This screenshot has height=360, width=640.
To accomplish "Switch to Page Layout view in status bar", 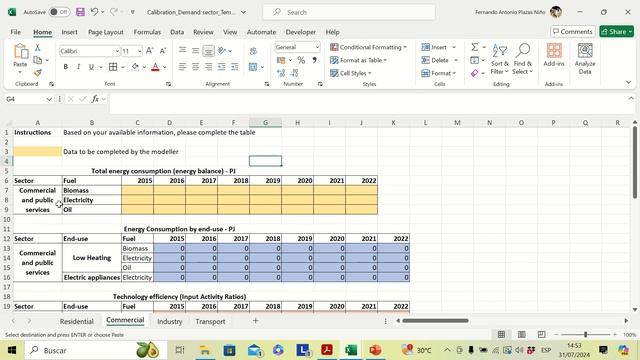I will (522, 335).
